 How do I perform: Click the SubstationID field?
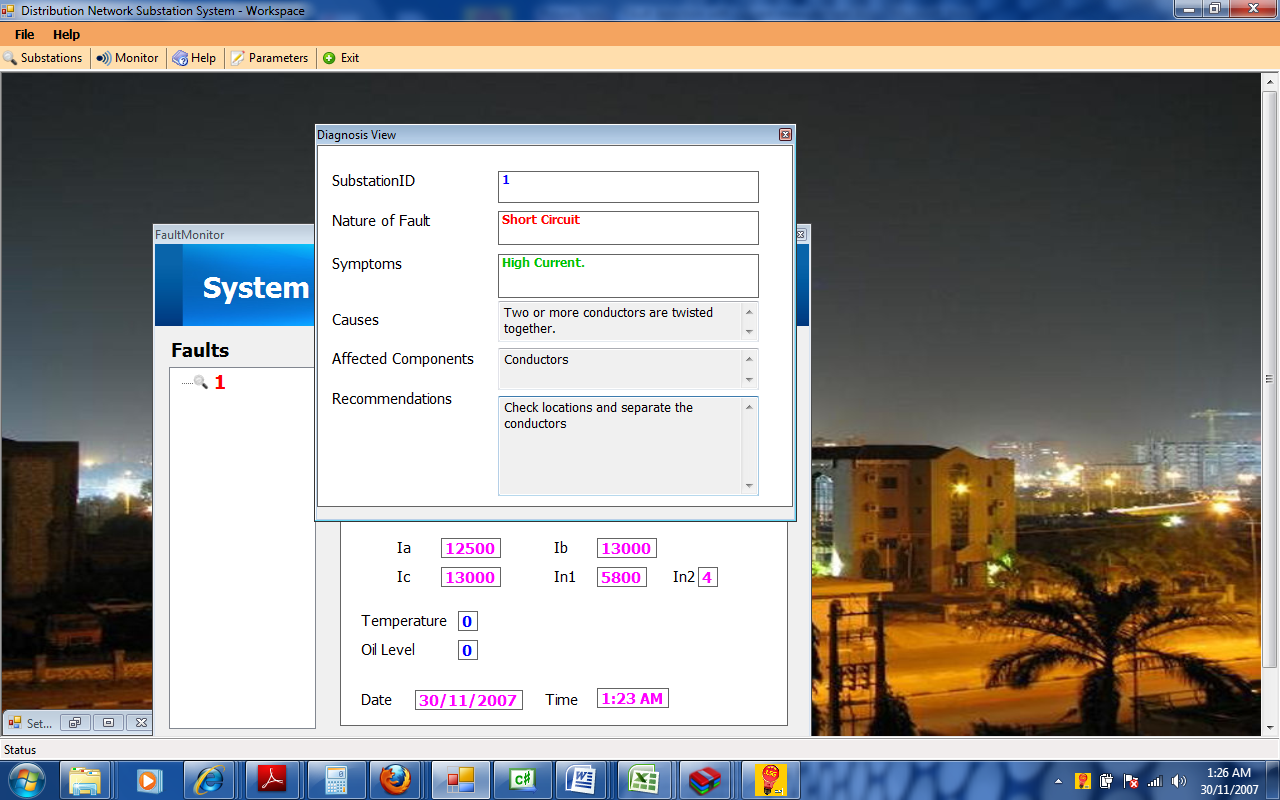point(627,187)
